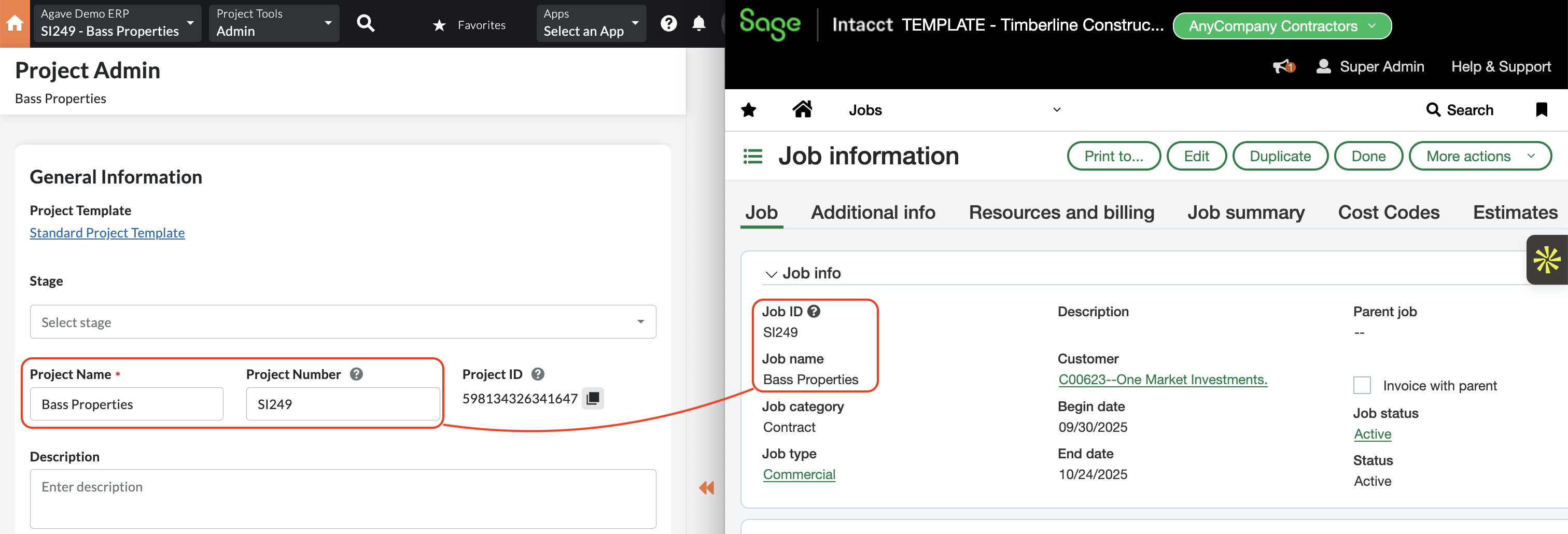Click the help question mark icon
1568x534 pixels.
click(668, 23)
